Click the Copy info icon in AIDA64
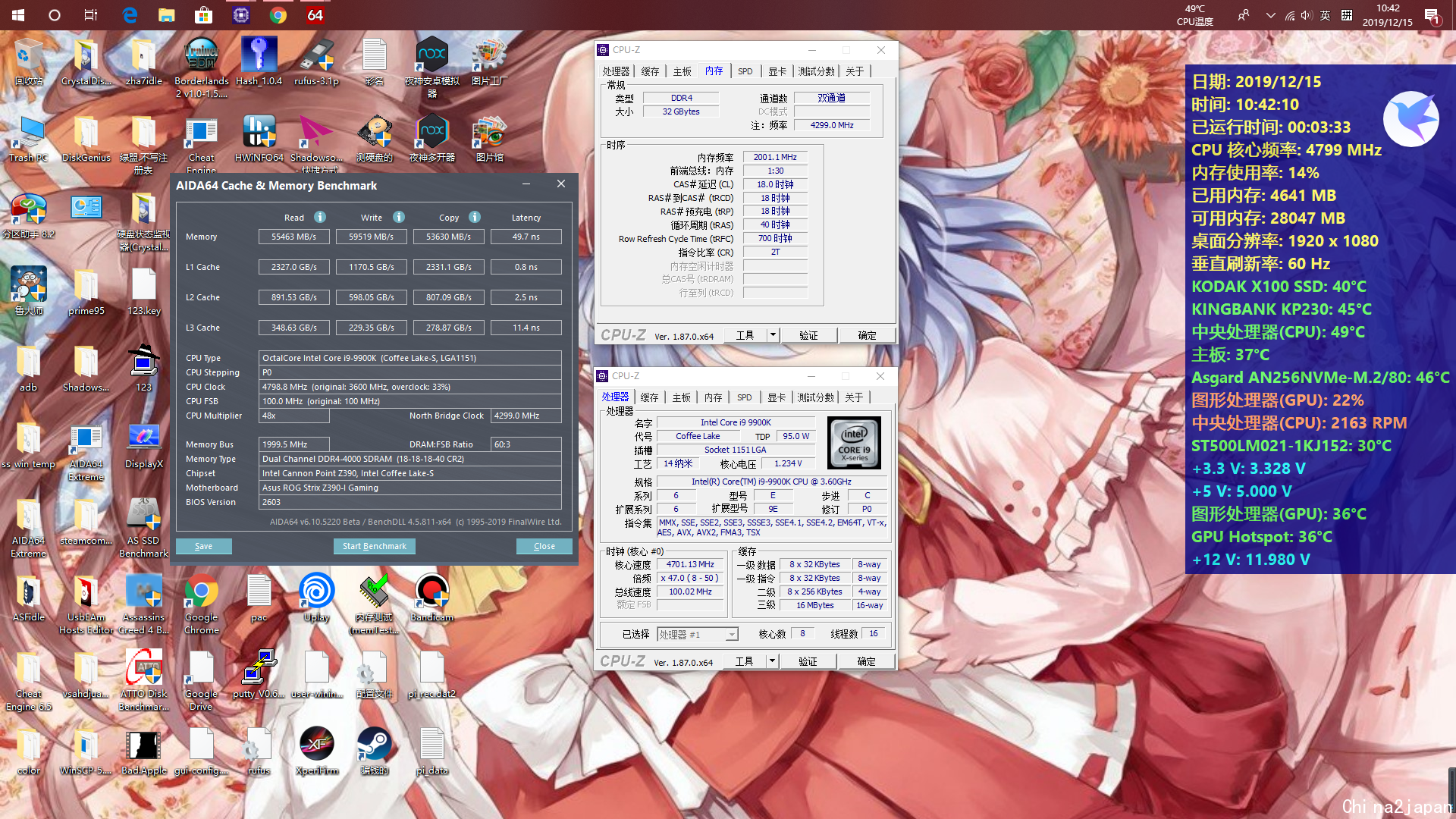1456x819 pixels. pos(475,217)
